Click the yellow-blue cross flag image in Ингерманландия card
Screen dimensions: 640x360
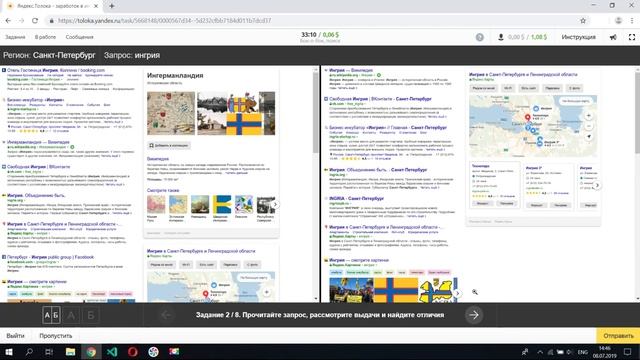click(x=244, y=124)
